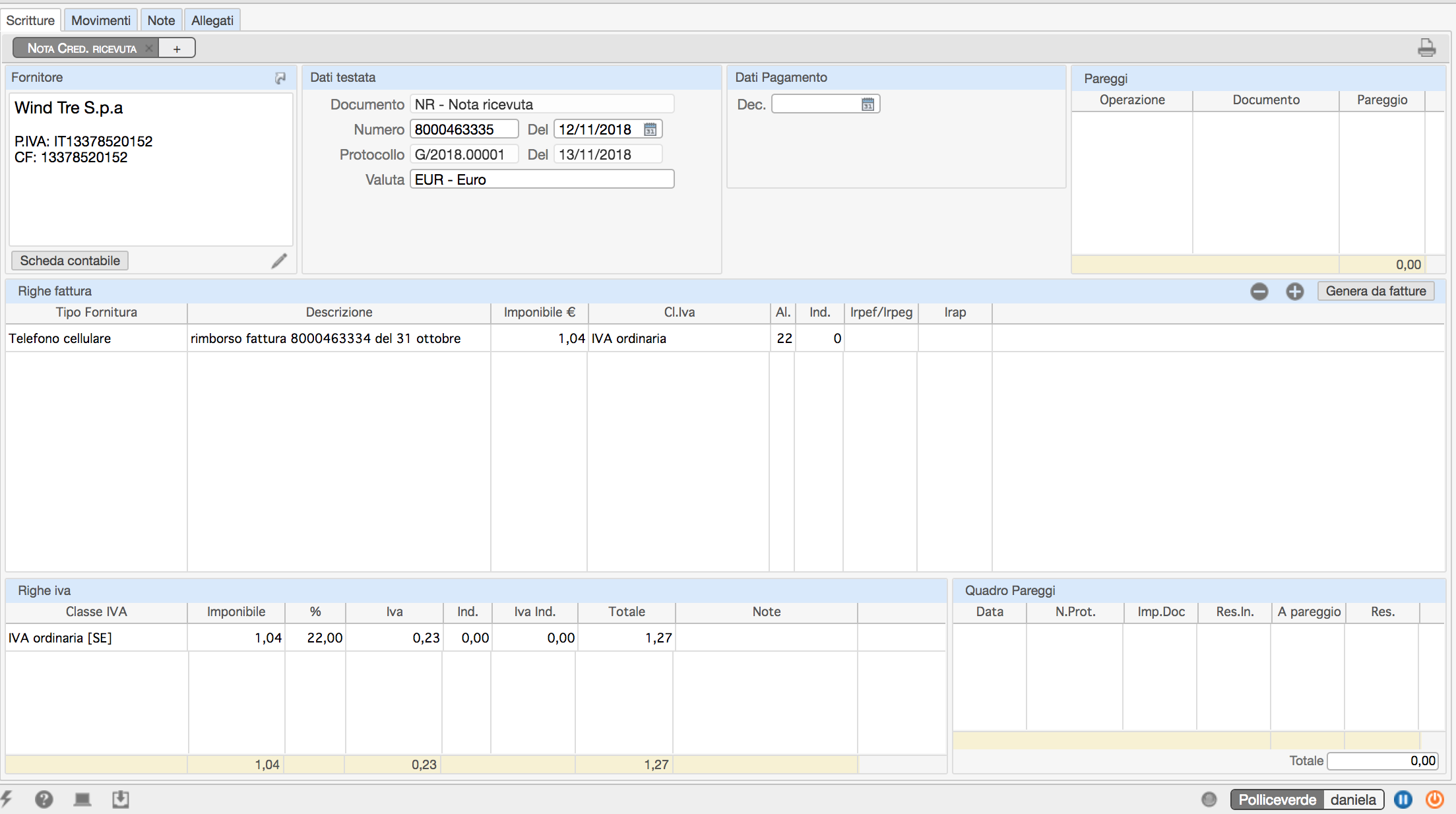Click the Policeverde company label

pos(1277,799)
